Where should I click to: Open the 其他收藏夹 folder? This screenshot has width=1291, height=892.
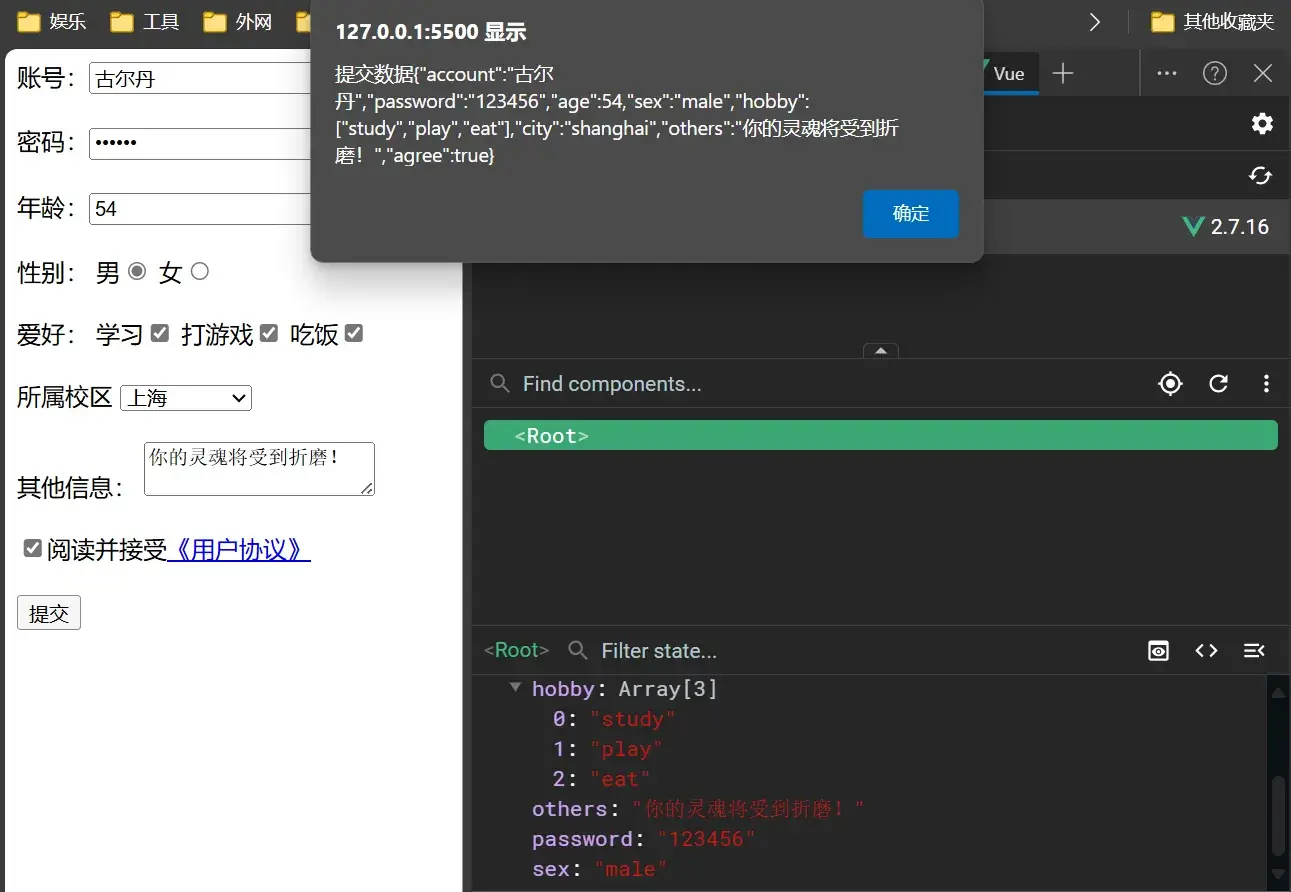coord(1213,21)
